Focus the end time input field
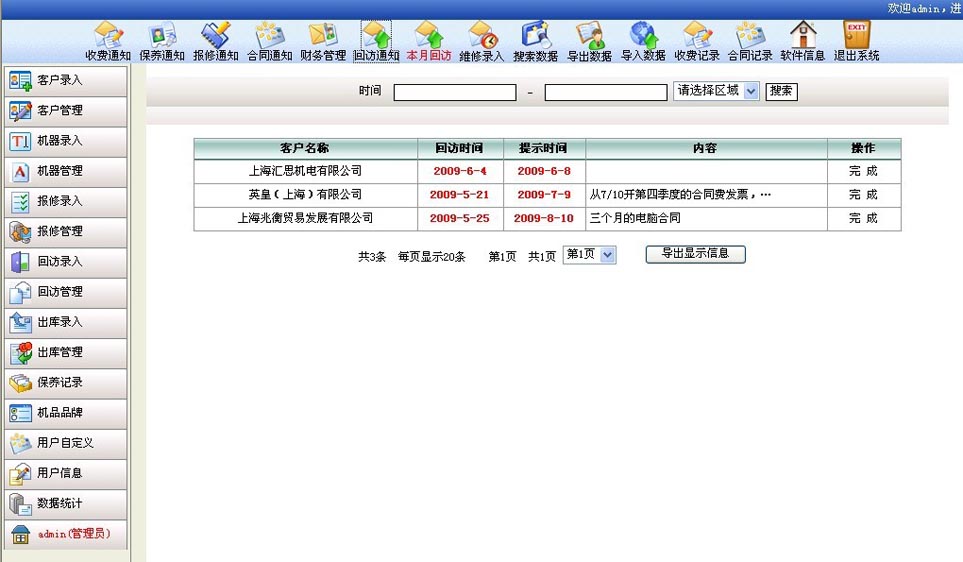 [606, 92]
